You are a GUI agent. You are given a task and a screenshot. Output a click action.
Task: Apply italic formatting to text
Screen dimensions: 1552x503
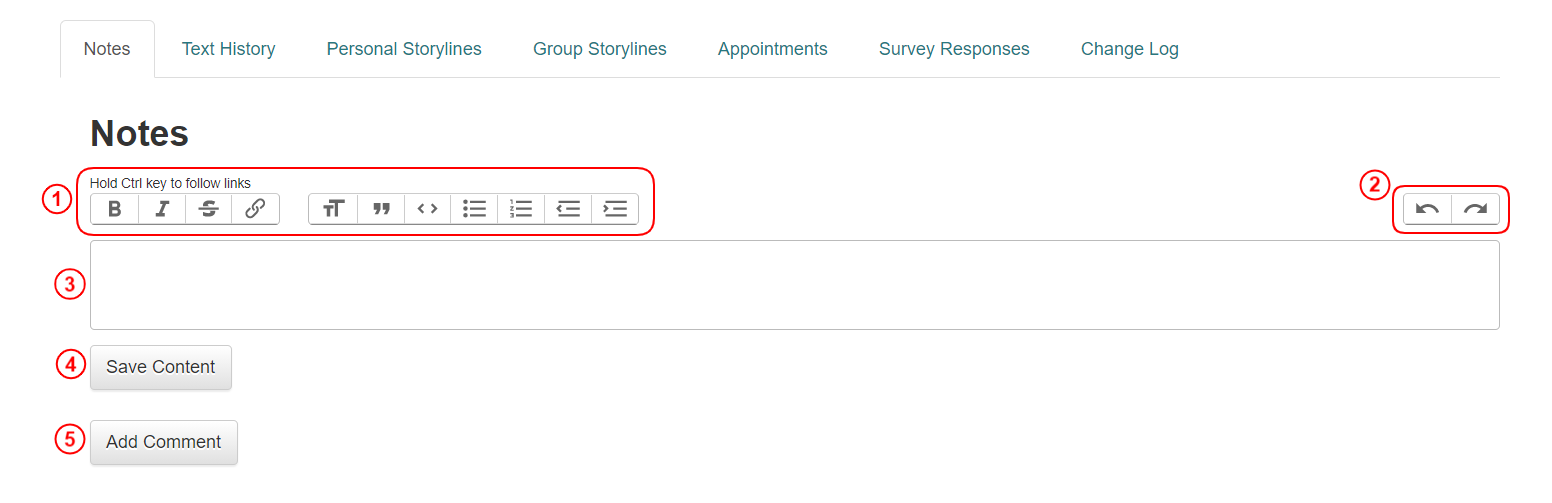coord(162,209)
